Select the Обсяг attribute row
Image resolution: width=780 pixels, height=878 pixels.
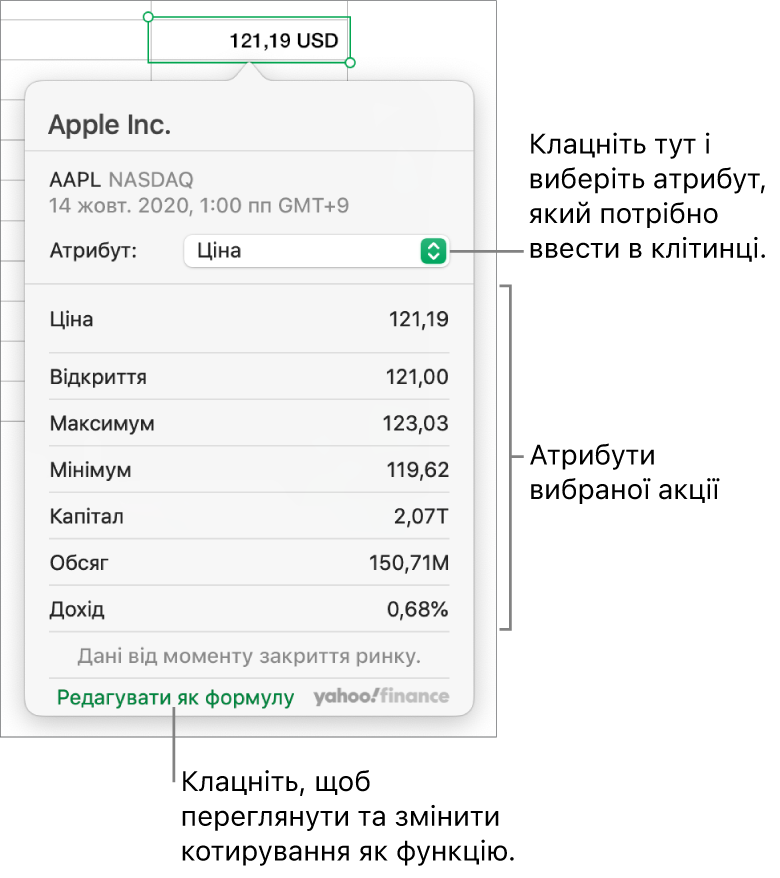pos(248,563)
